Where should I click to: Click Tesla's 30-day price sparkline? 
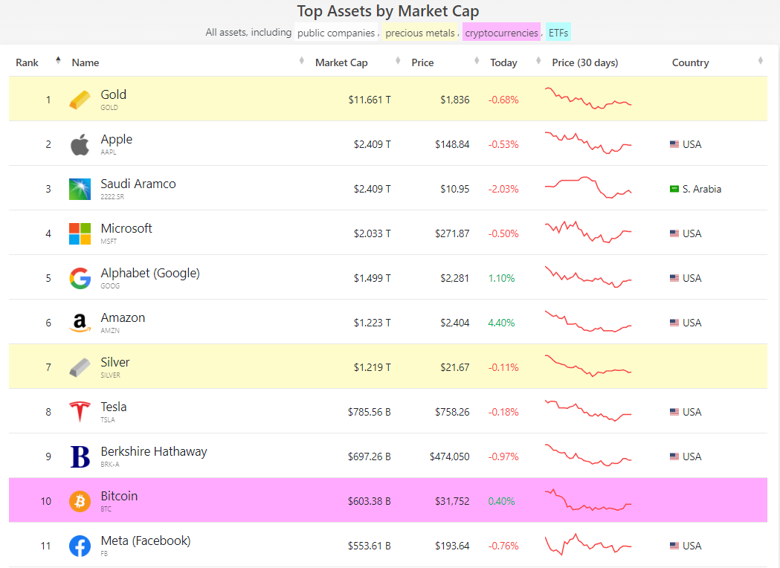(x=588, y=411)
